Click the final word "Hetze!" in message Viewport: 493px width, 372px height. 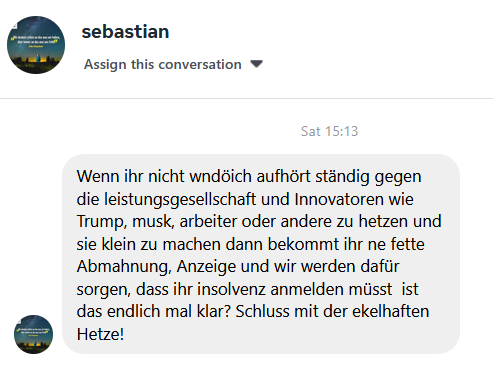[100, 334]
